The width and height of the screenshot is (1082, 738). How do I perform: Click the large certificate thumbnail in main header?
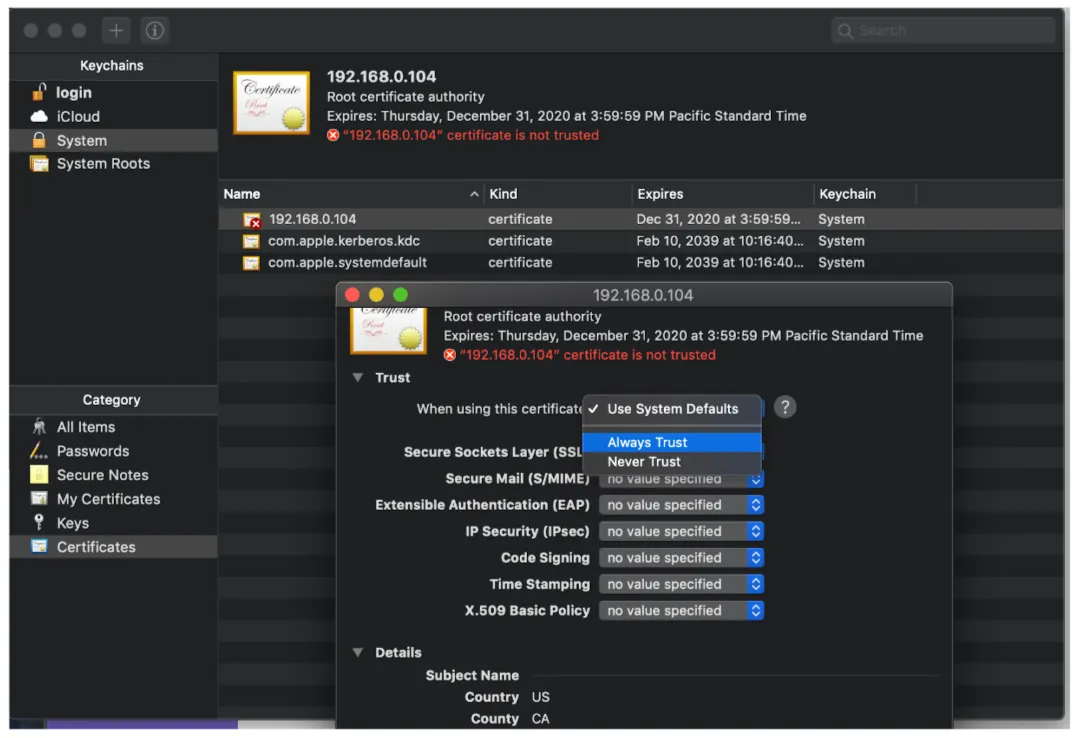(271, 102)
